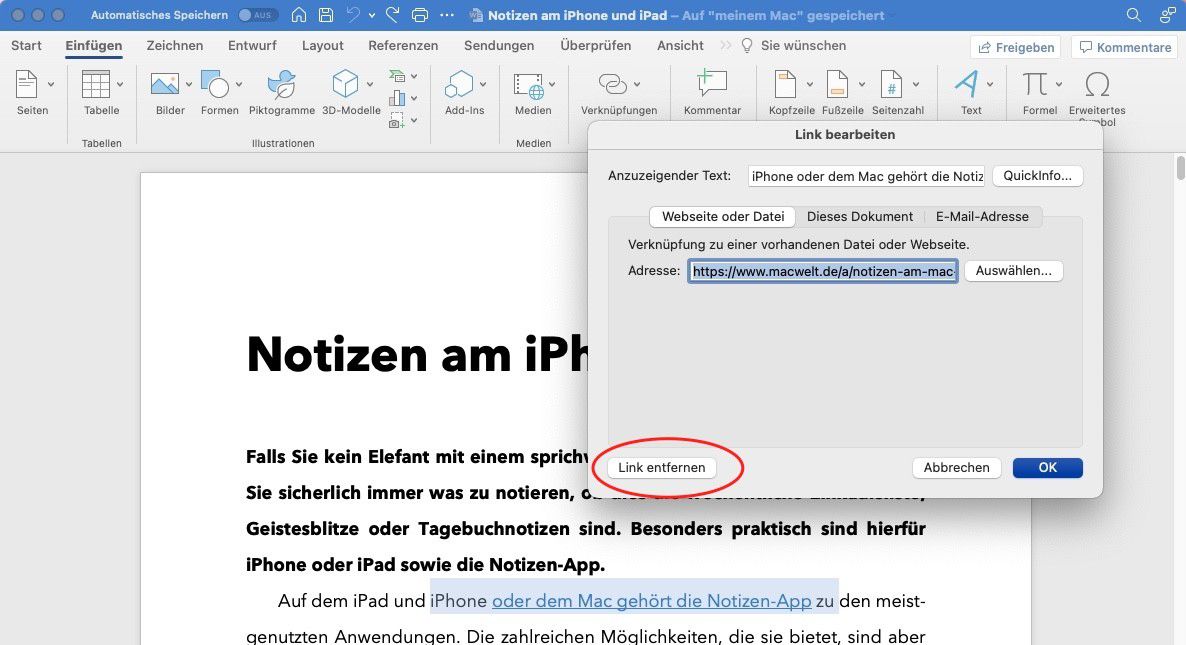Click the SmartArt icon in Illustrationen
The width and height of the screenshot is (1186, 645).
click(397, 76)
